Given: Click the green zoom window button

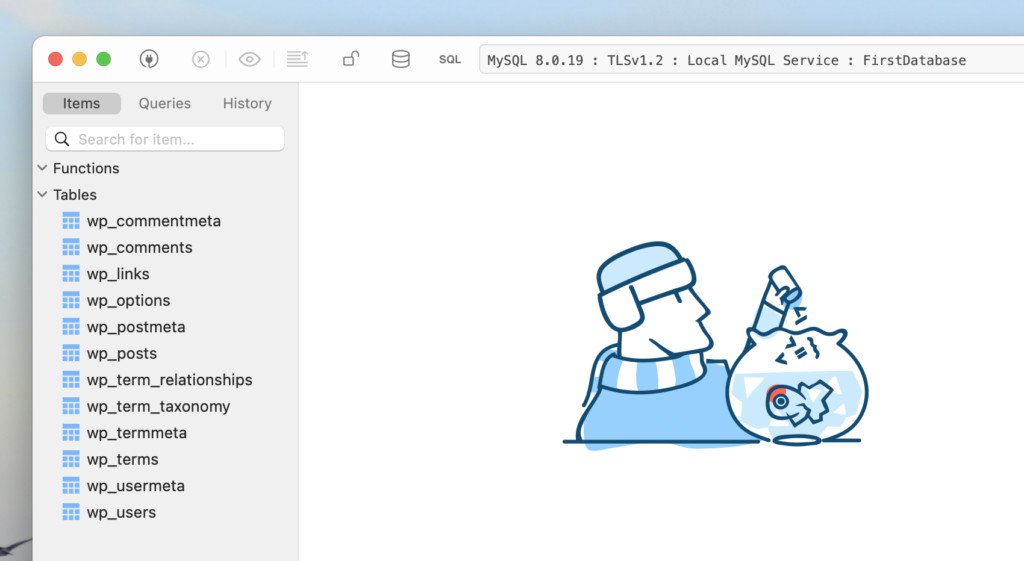Looking at the screenshot, I should 103,60.
